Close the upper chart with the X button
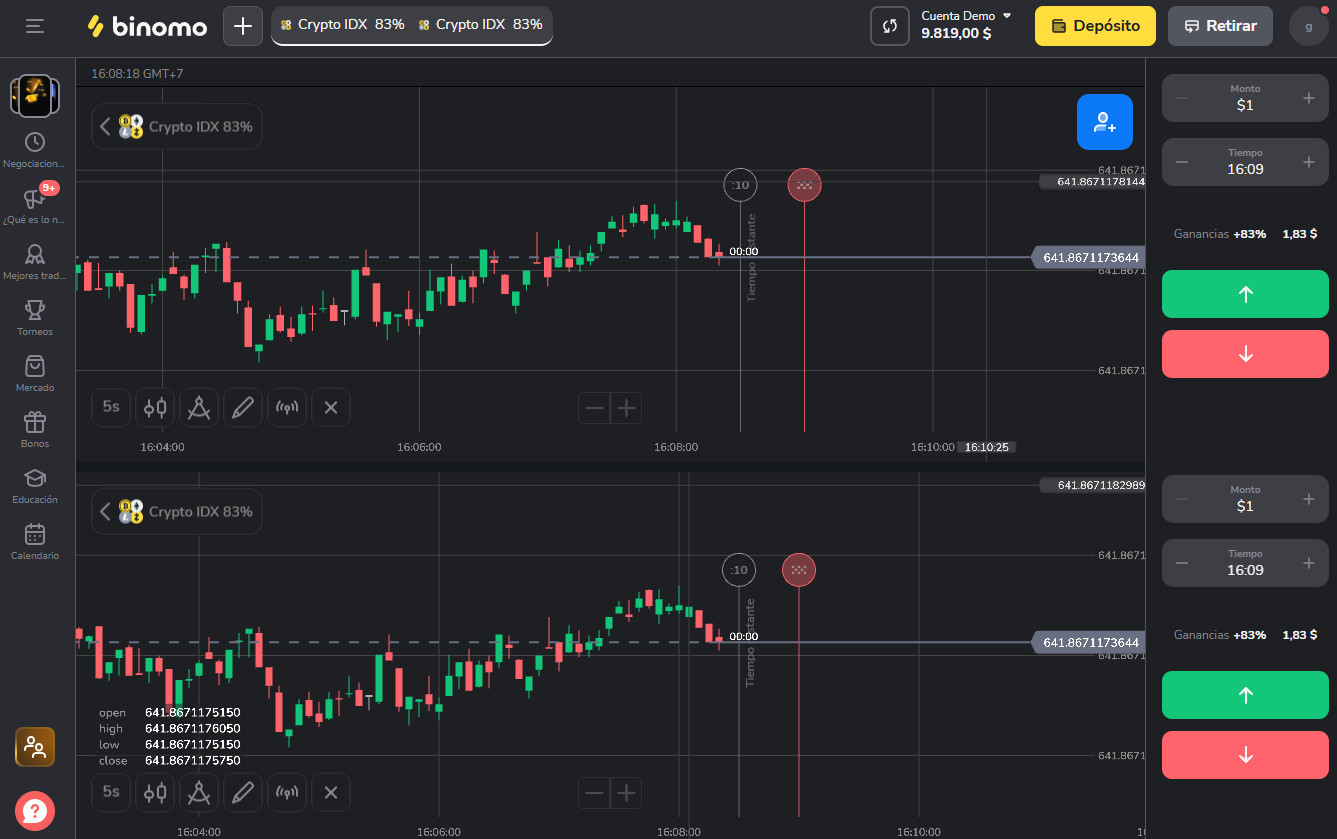Viewport: 1337px width, 839px height. pos(331,407)
